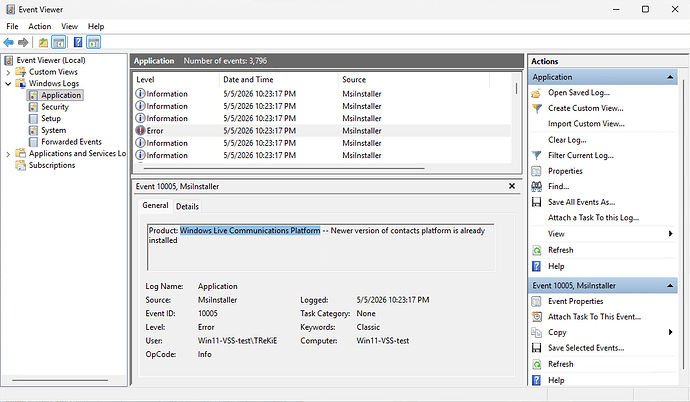
Task: Click Clear Log action
Action: coord(567,140)
